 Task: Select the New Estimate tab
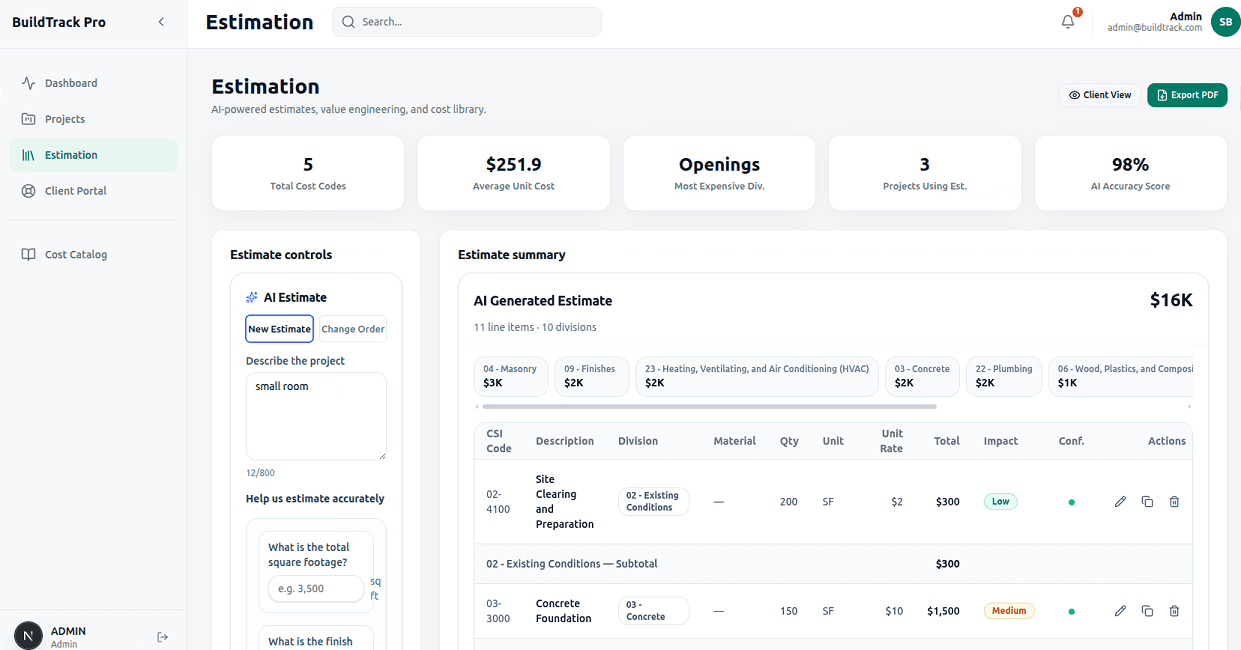280,329
